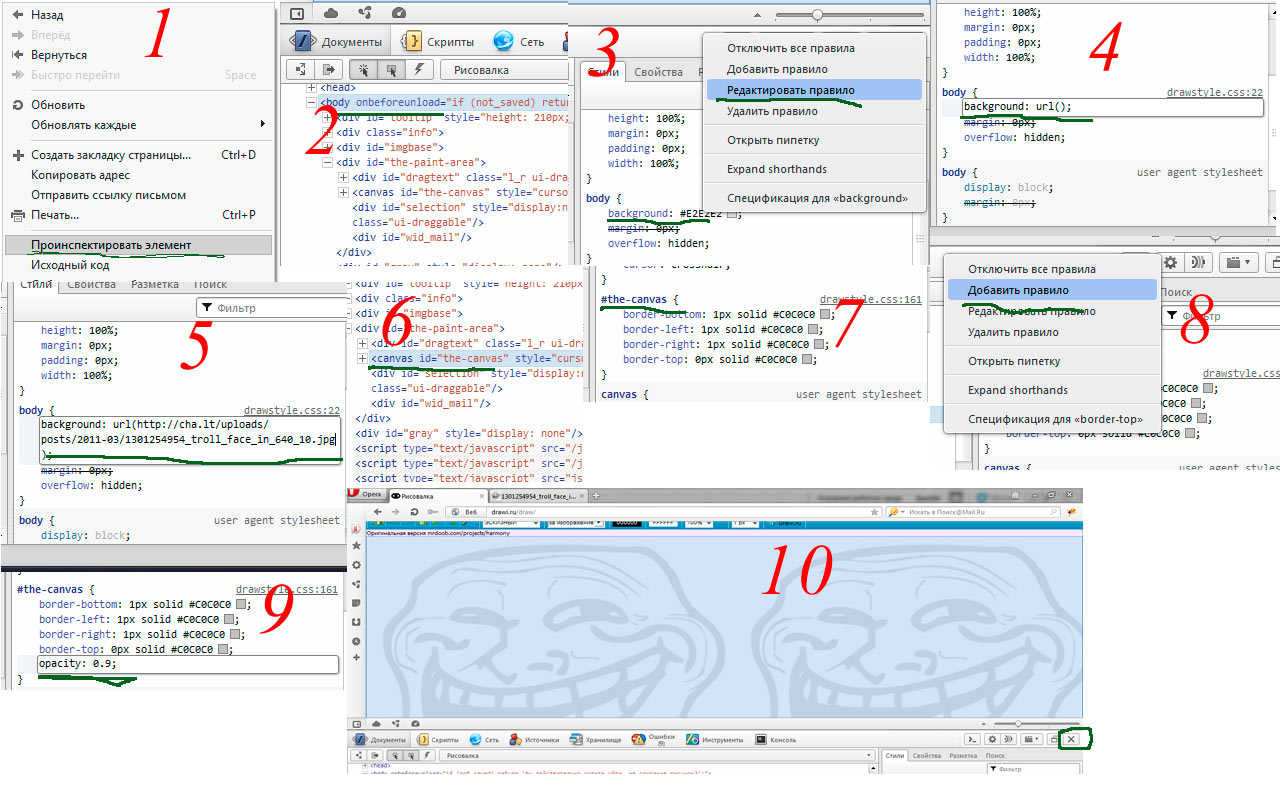1280x800 pixels.
Task: Click 'Печать...' menu entry
Action: (x=137, y=215)
